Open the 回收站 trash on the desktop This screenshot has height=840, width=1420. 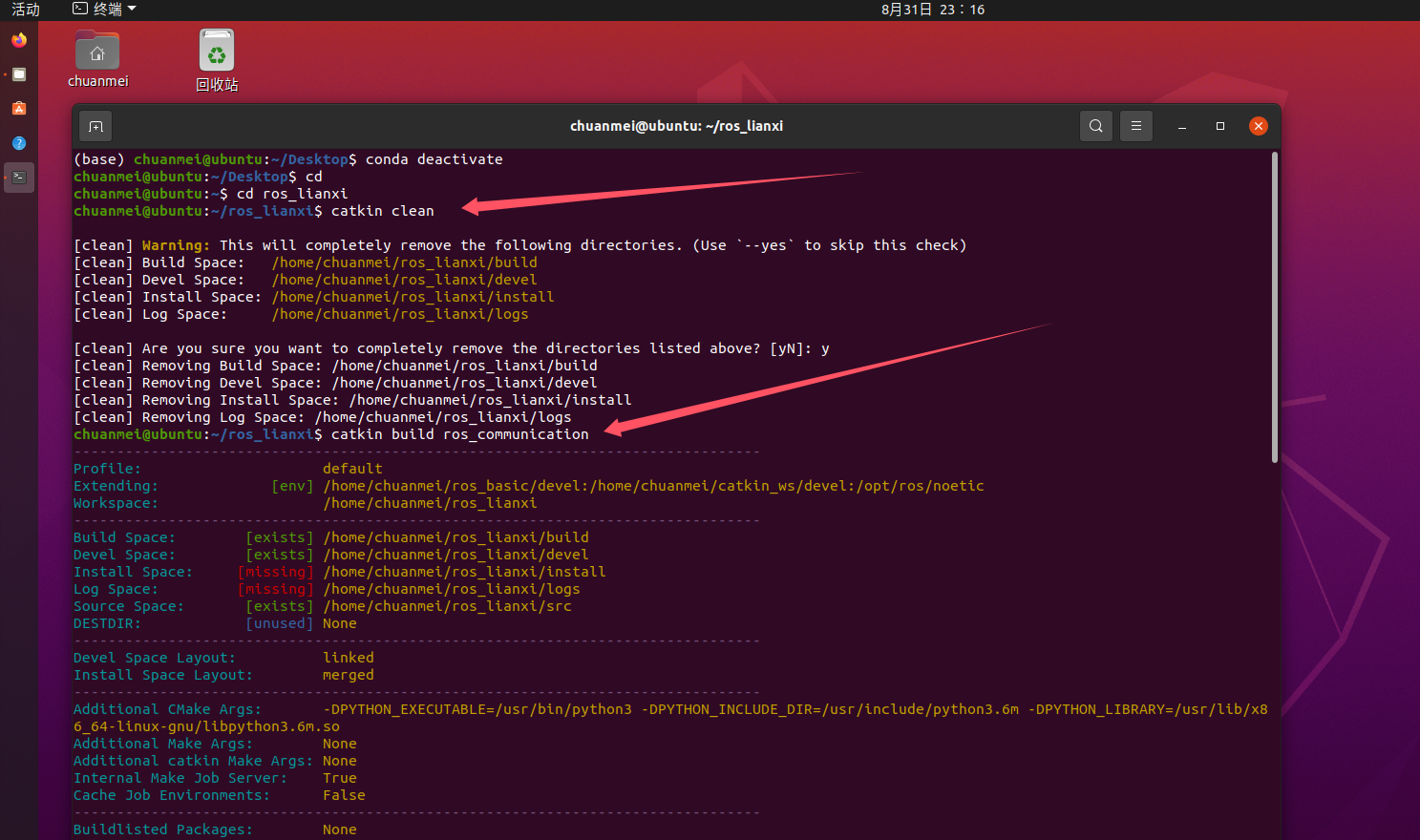pos(216,50)
